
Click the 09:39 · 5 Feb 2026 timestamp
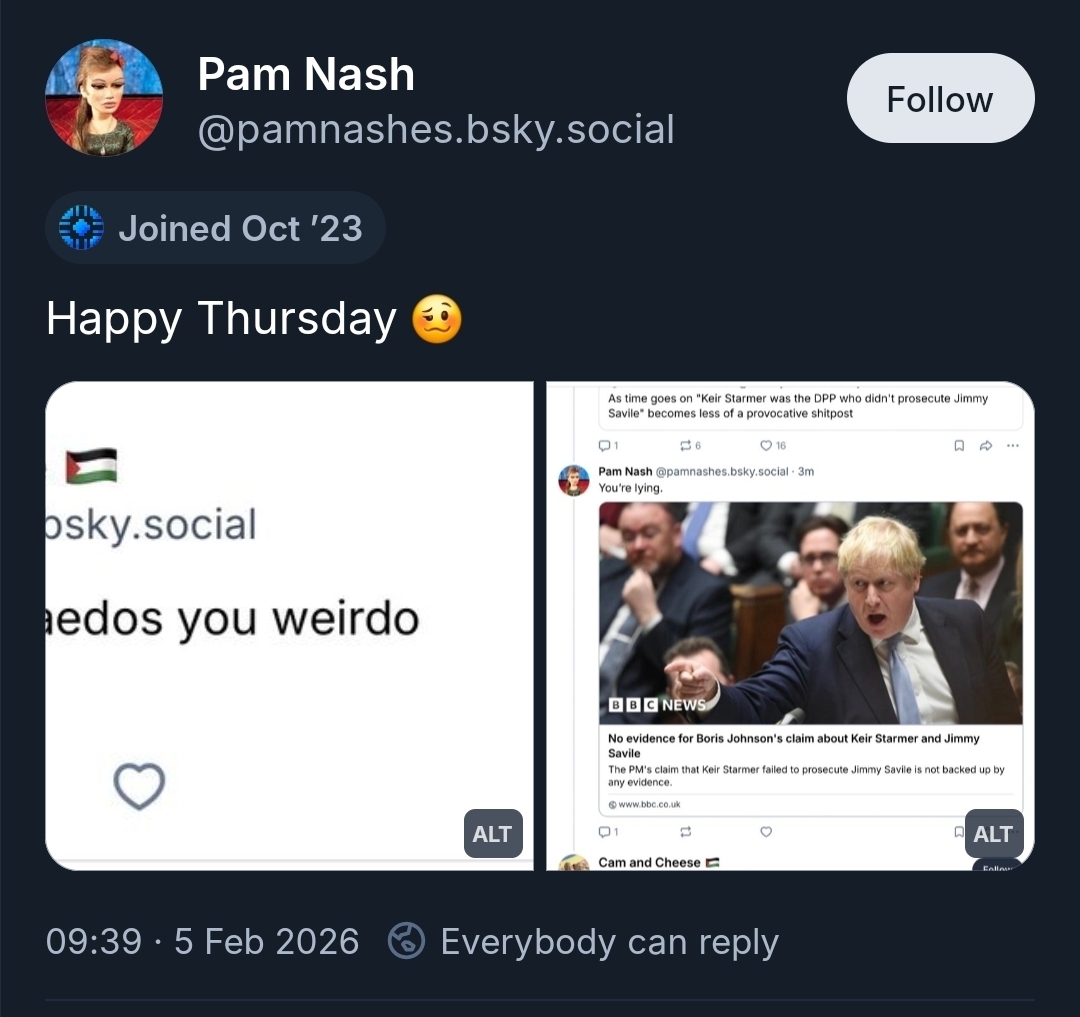pos(202,942)
